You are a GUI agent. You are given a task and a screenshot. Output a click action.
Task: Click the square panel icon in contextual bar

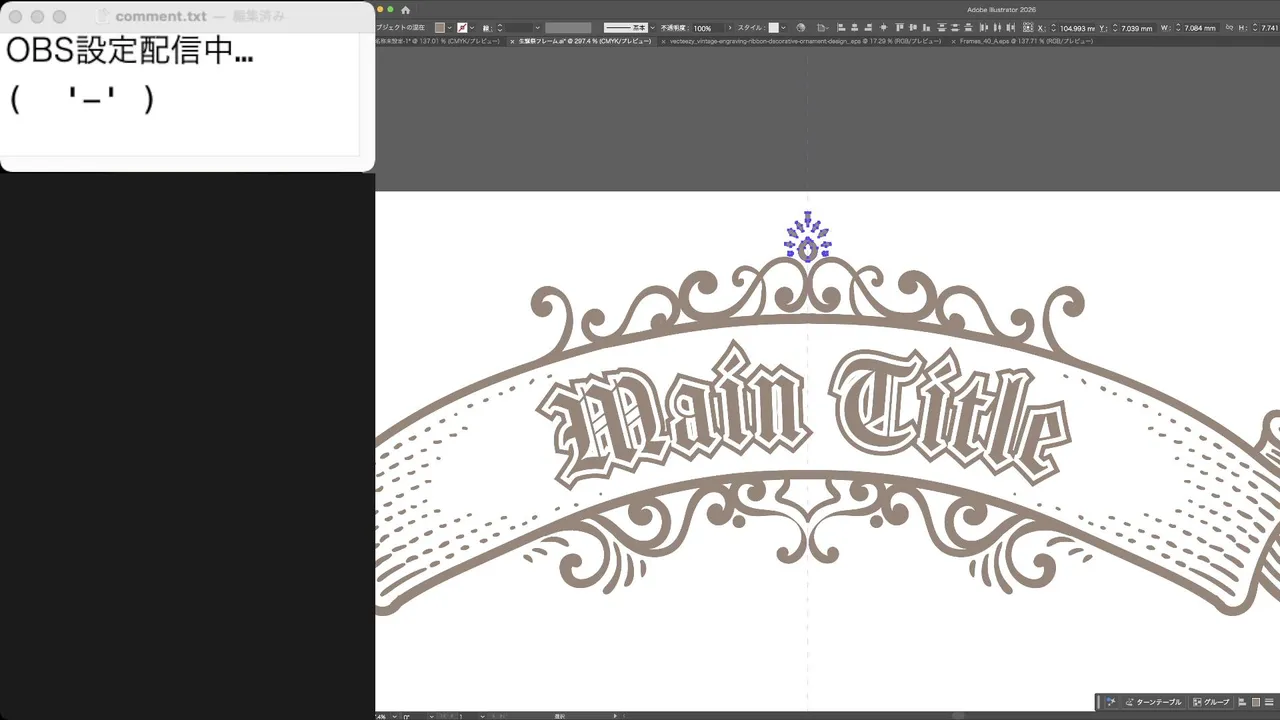click(1256, 702)
